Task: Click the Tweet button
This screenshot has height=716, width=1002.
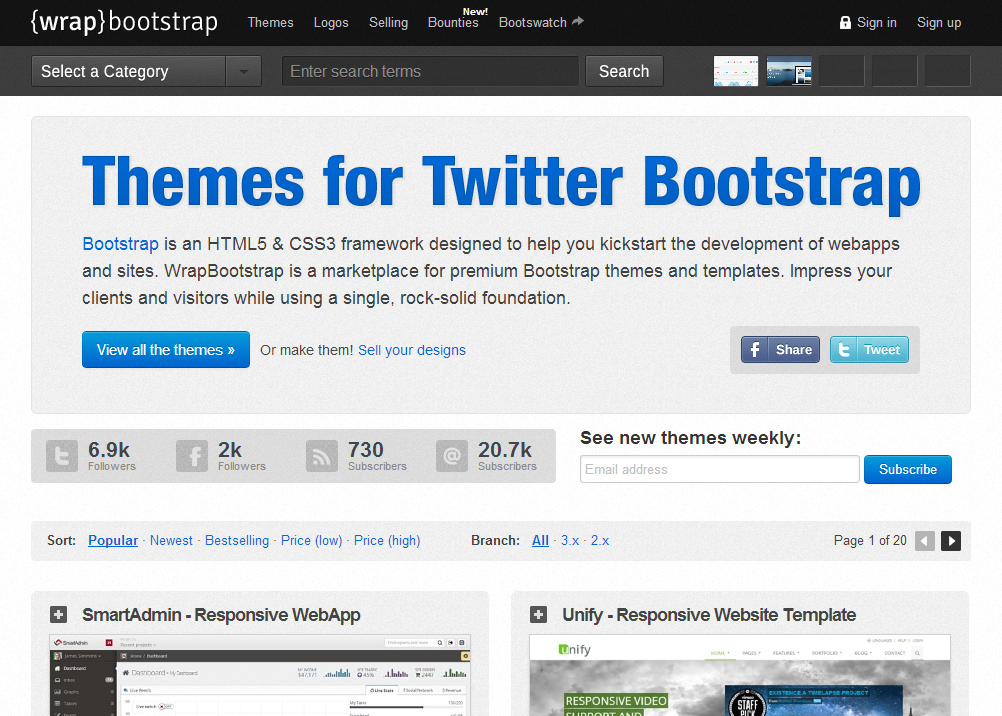Action: (869, 350)
